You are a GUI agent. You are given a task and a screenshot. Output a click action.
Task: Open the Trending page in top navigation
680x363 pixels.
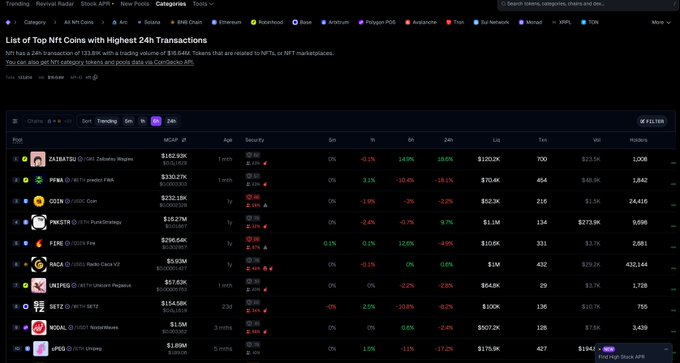[x=17, y=4]
